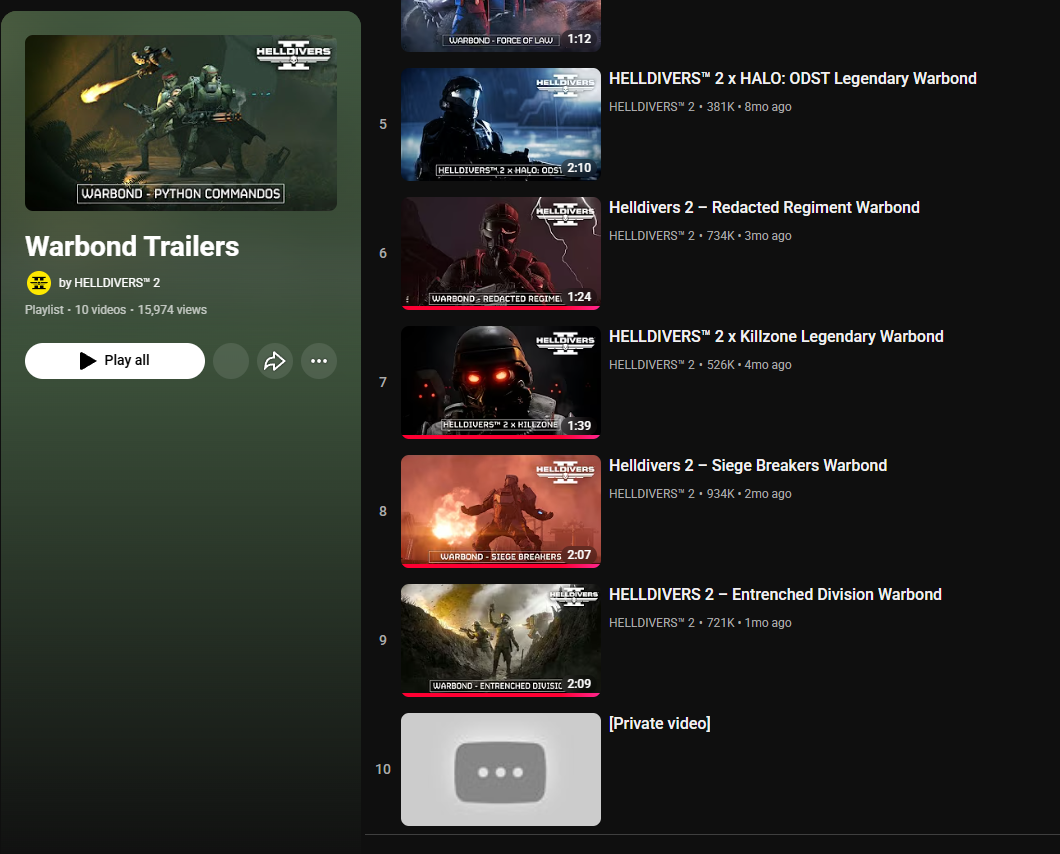Click the HELLDIVERS 2 channel avatar
The image size is (1060, 854).
pyautogui.click(x=39, y=283)
